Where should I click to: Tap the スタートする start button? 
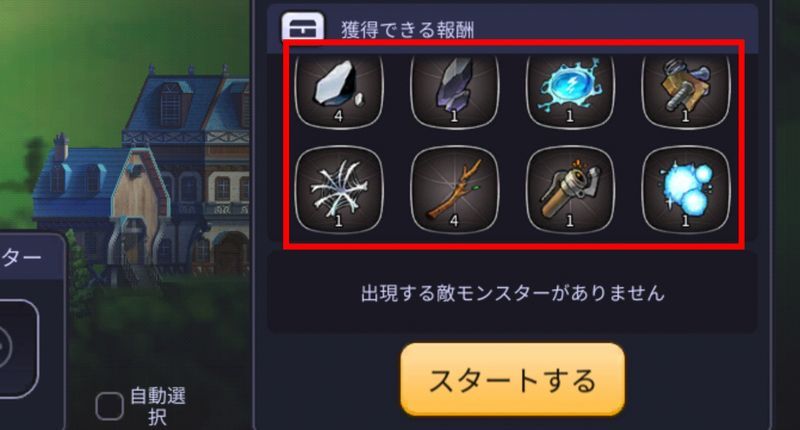point(512,379)
